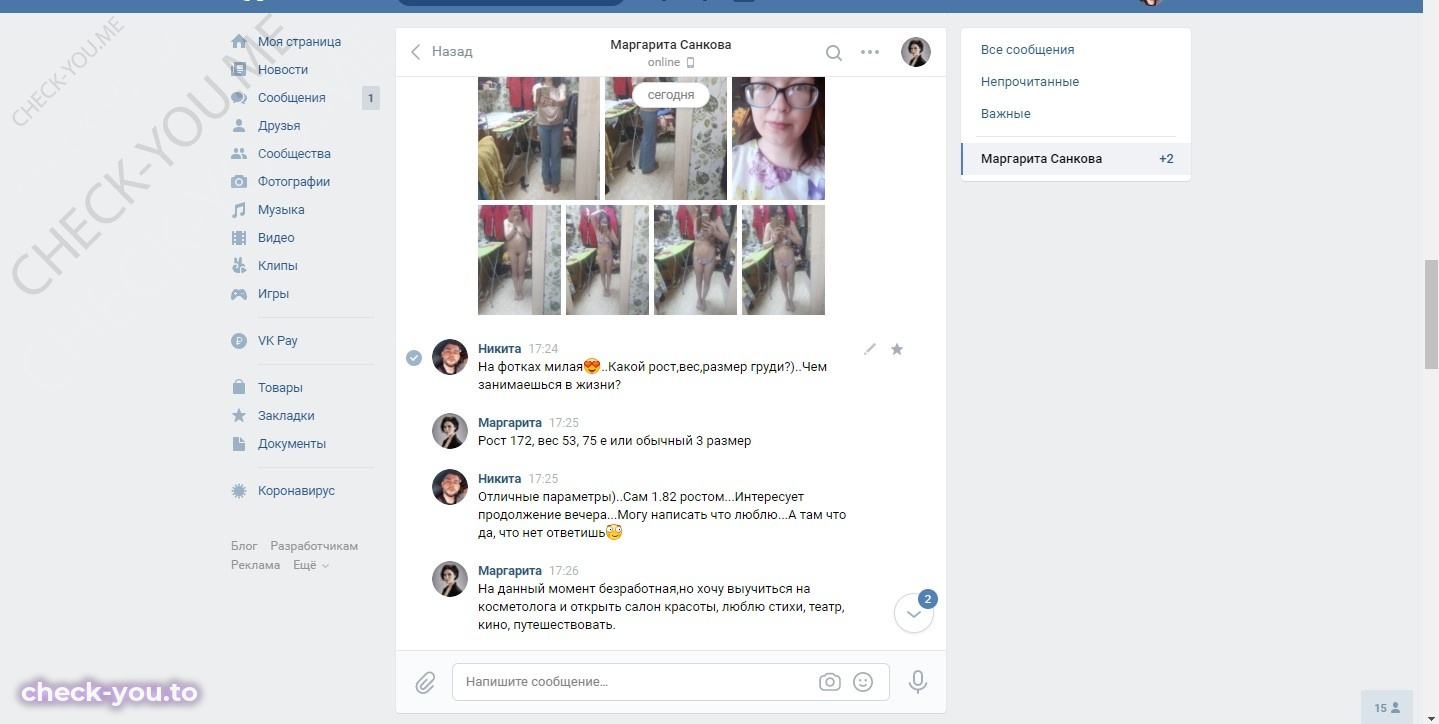Open the Друзья section
Viewport: 1439px width, 724px height.
coord(279,126)
